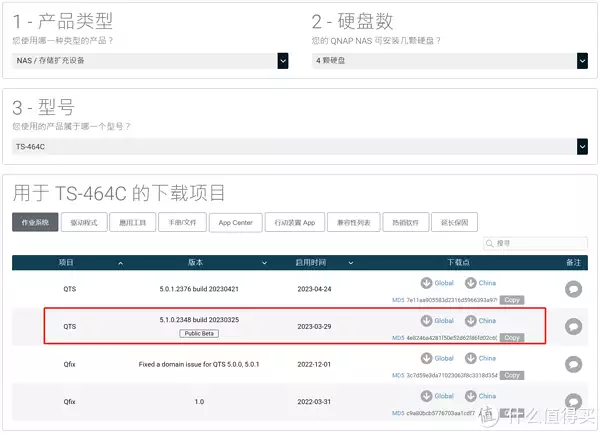Download QTS 5.1.0.2348 from Global
The height and width of the screenshot is (433, 600).
click(437, 321)
